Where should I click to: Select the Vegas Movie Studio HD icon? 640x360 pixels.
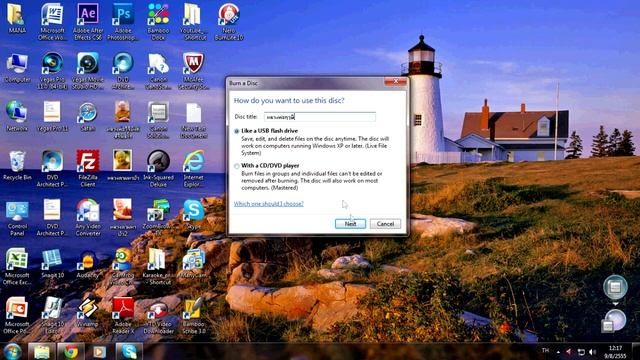[88, 70]
